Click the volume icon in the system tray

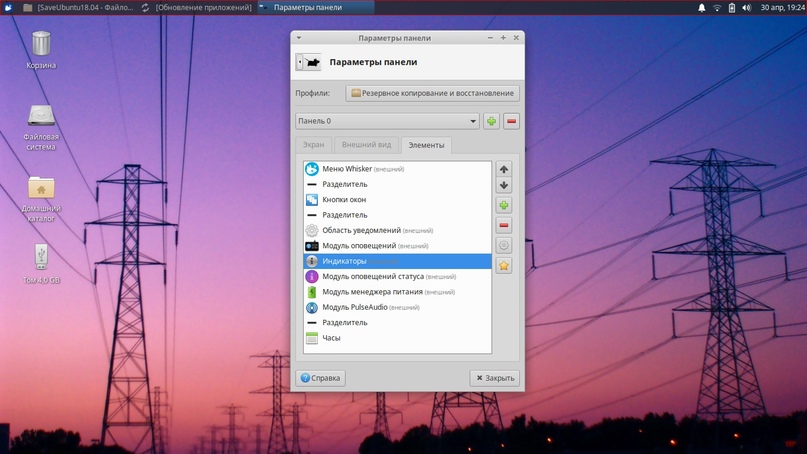click(746, 7)
